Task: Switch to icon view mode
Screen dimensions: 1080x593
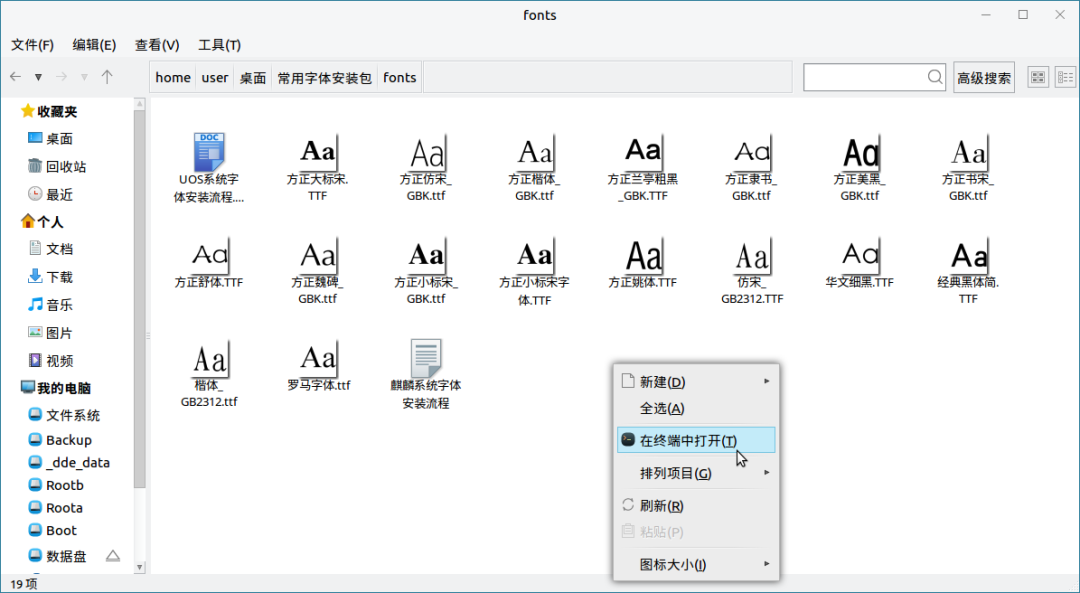Action: tap(1038, 77)
